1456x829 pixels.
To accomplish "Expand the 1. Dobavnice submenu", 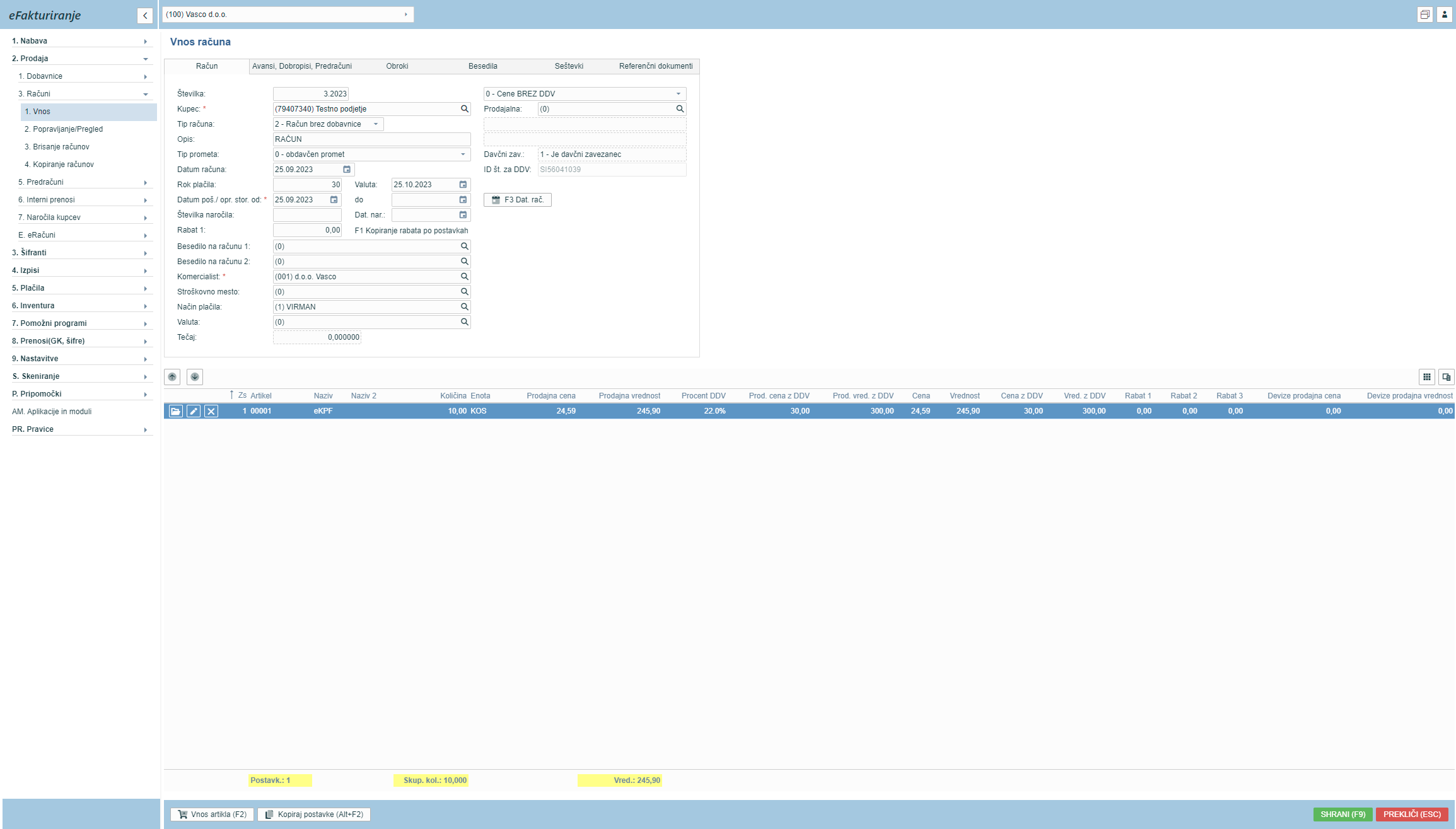I will [x=85, y=76].
